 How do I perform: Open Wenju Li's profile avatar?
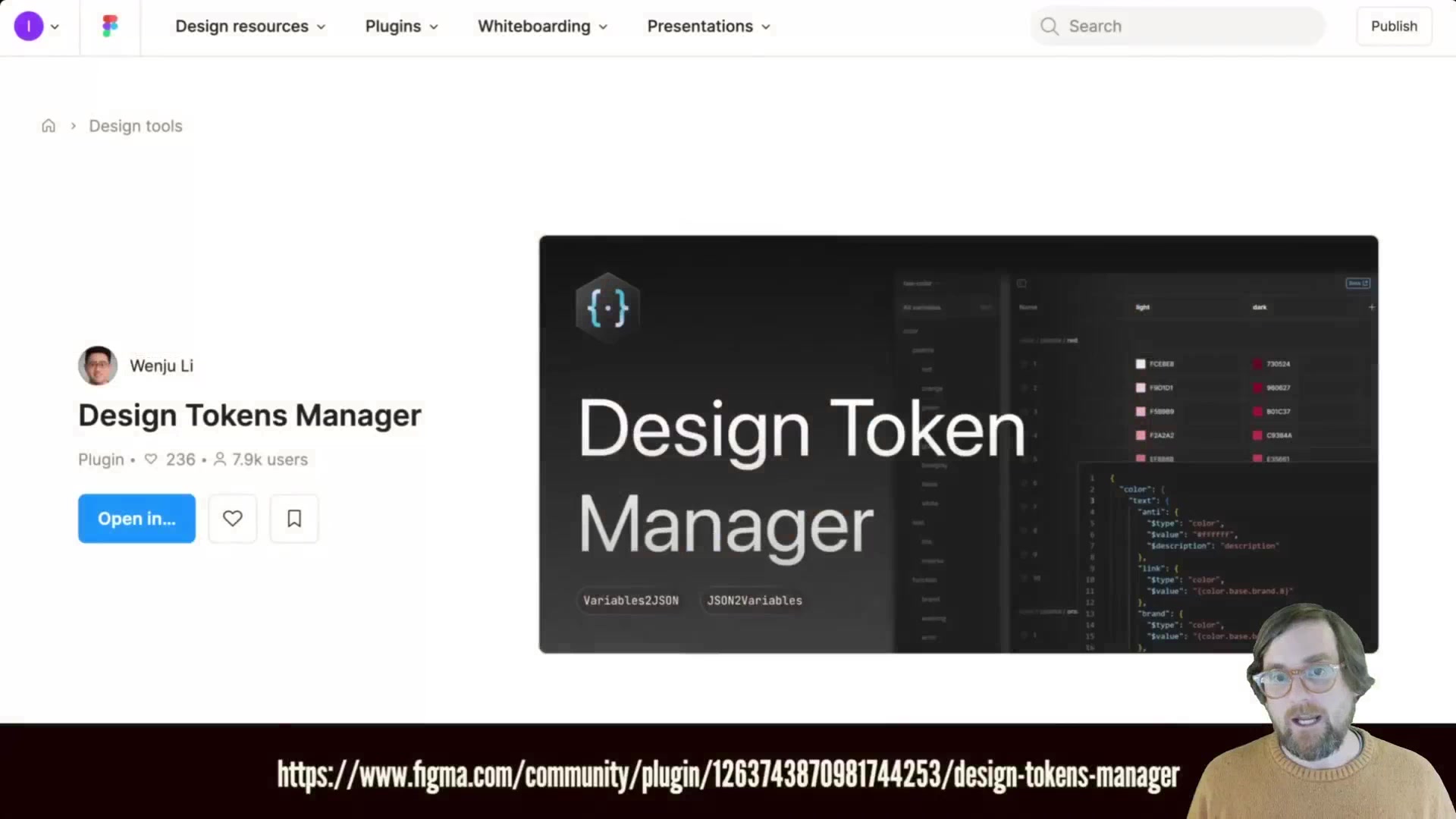pos(98,366)
